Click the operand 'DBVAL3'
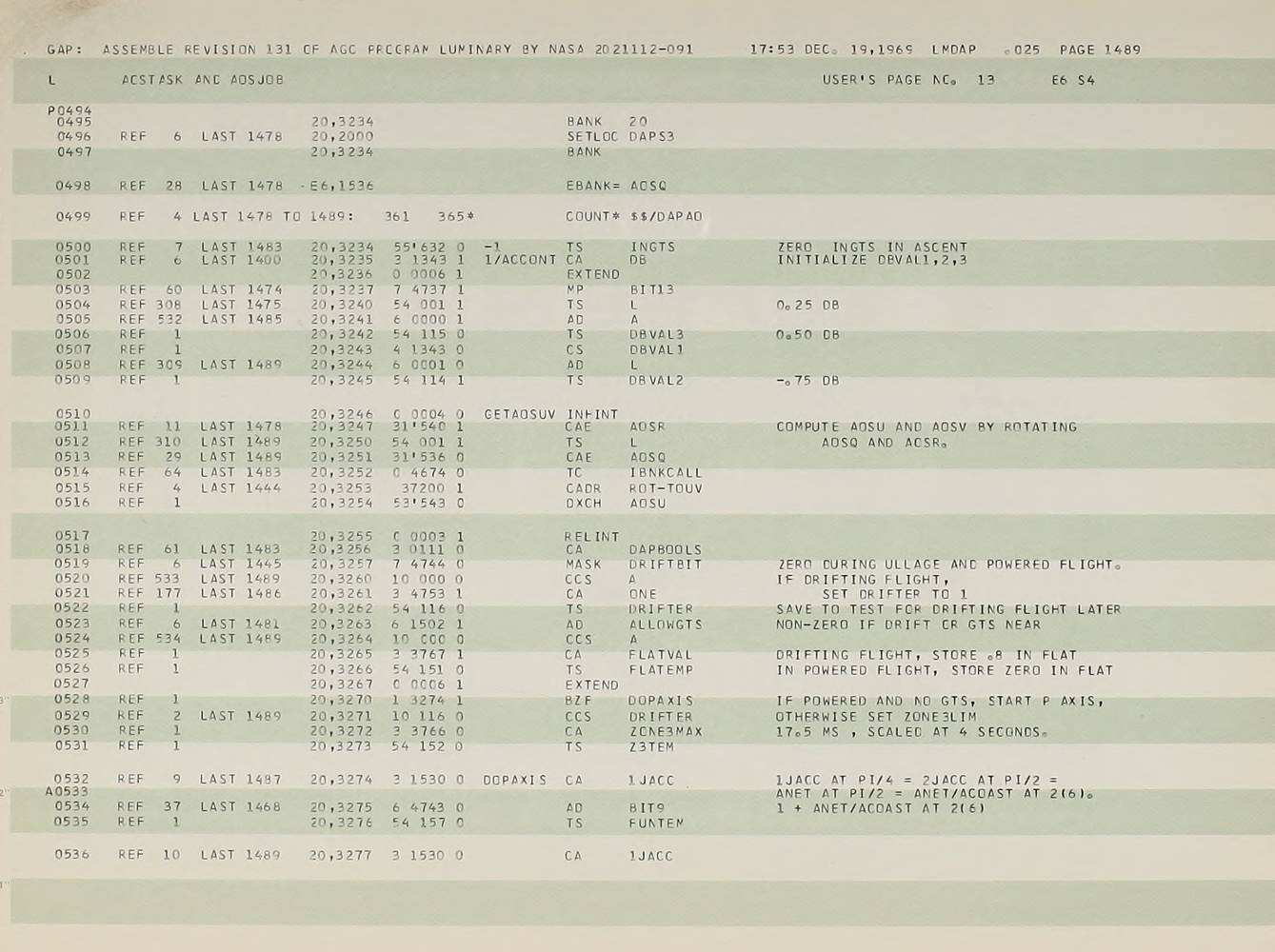1275x952 pixels. [656, 334]
